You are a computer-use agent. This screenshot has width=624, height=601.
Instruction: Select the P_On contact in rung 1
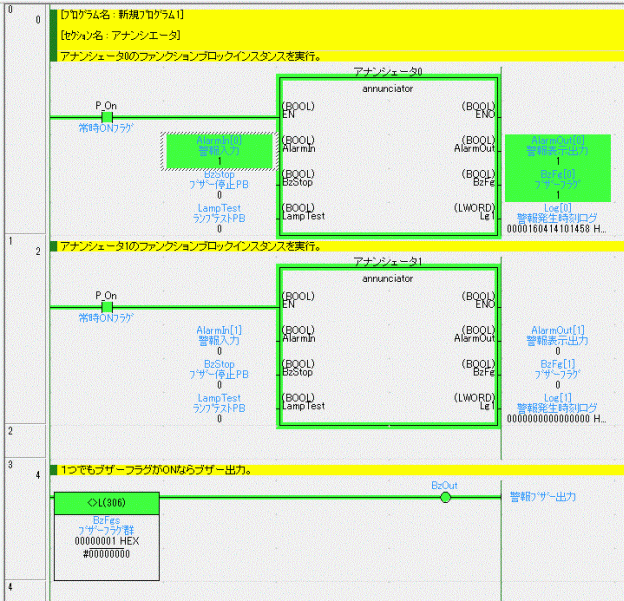[107, 307]
